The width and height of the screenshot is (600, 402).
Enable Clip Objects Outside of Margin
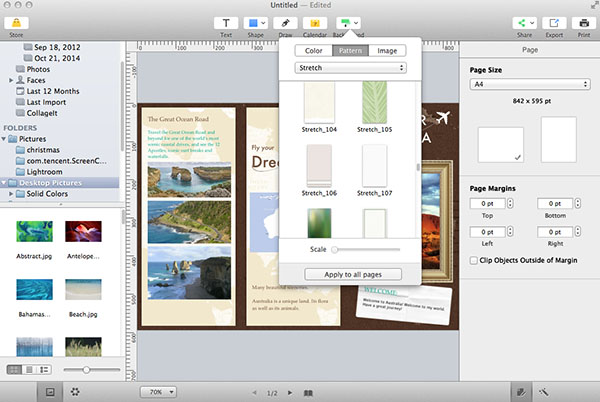coord(474,260)
